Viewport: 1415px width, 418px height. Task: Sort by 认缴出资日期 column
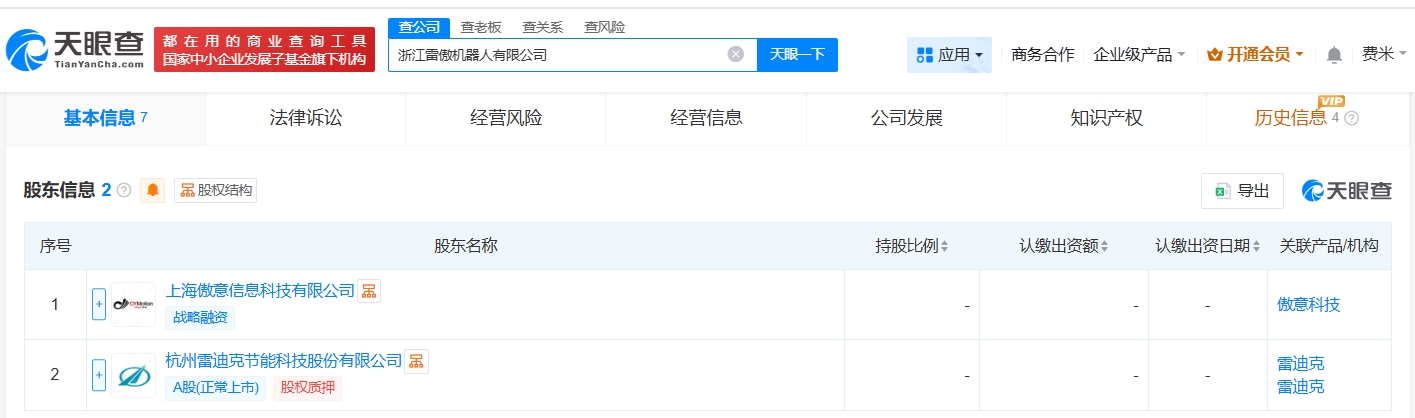(1208, 246)
